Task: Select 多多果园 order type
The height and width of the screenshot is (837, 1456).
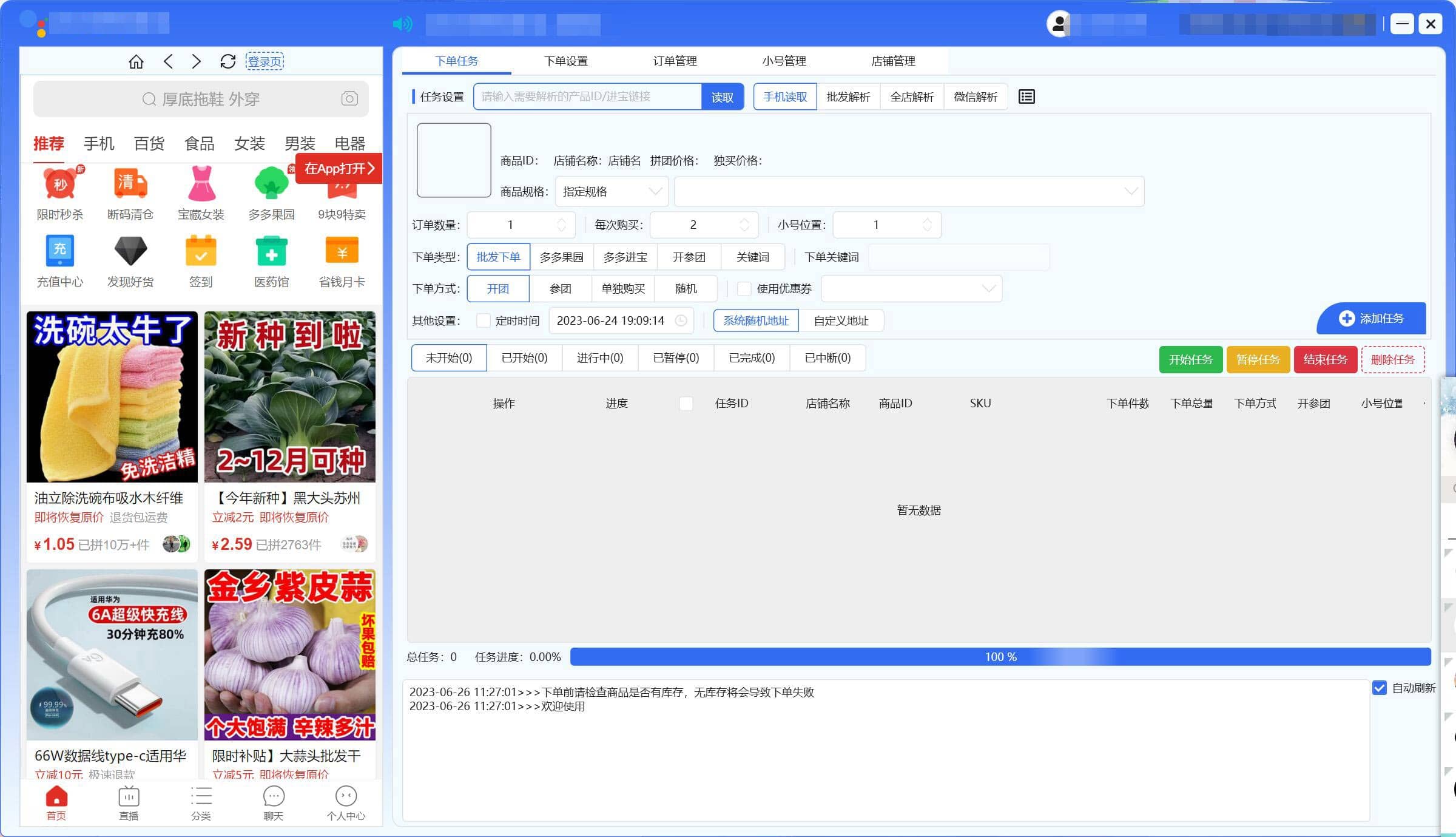Action: (x=562, y=257)
